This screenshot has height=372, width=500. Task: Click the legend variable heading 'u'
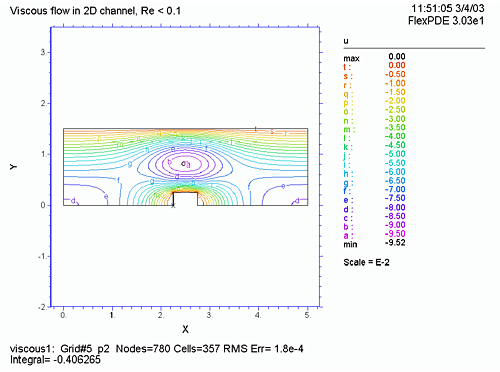point(346,41)
